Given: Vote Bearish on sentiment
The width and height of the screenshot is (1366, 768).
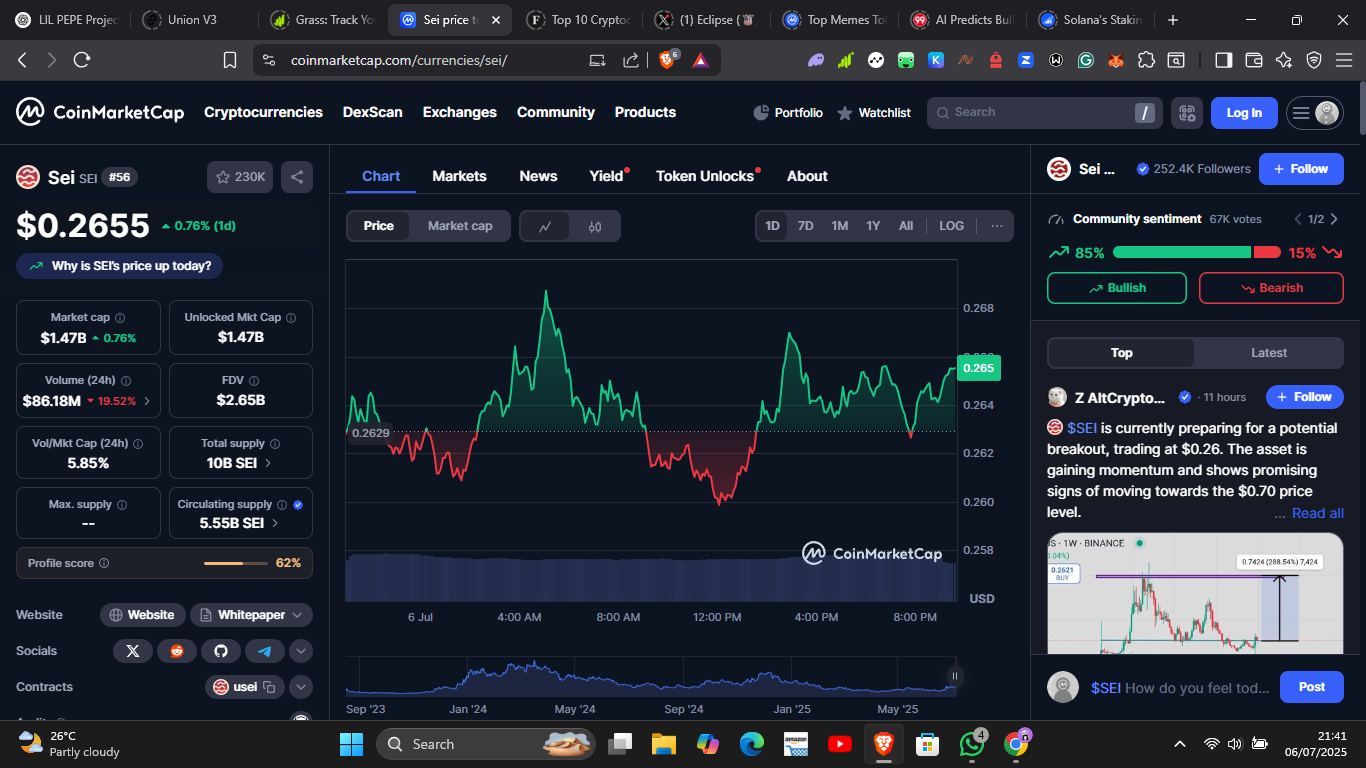Looking at the screenshot, I should [1271, 288].
